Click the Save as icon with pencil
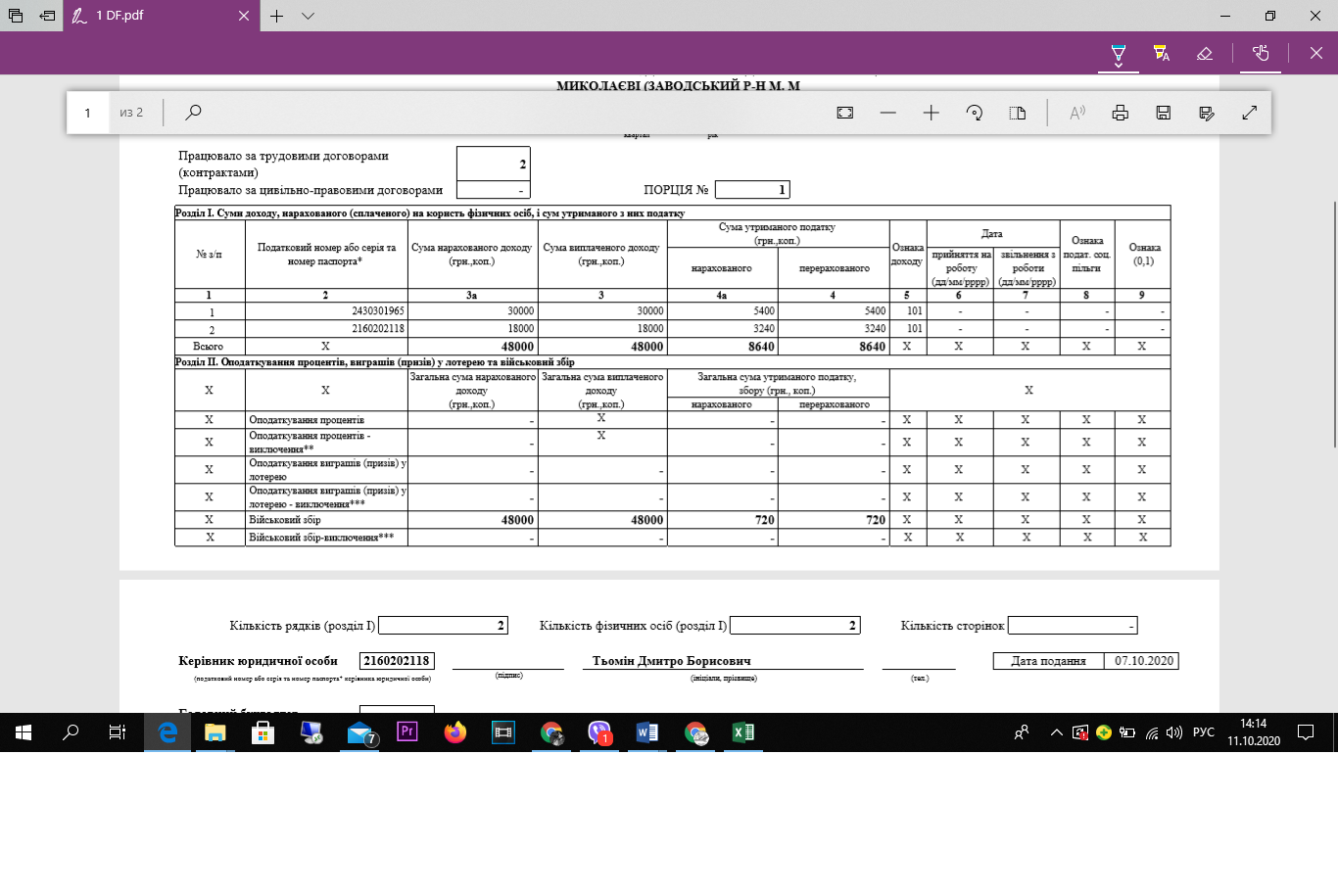The image size is (1338, 896). pos(1207,113)
